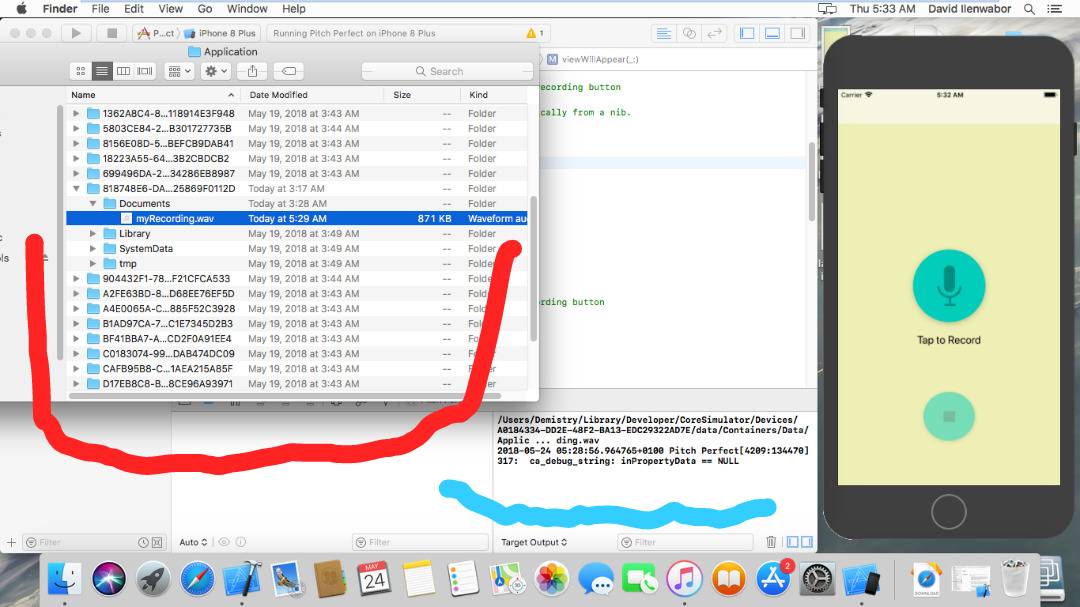Click the Xcode warning indicator
The width and height of the screenshot is (1080, 607).
tap(534, 33)
